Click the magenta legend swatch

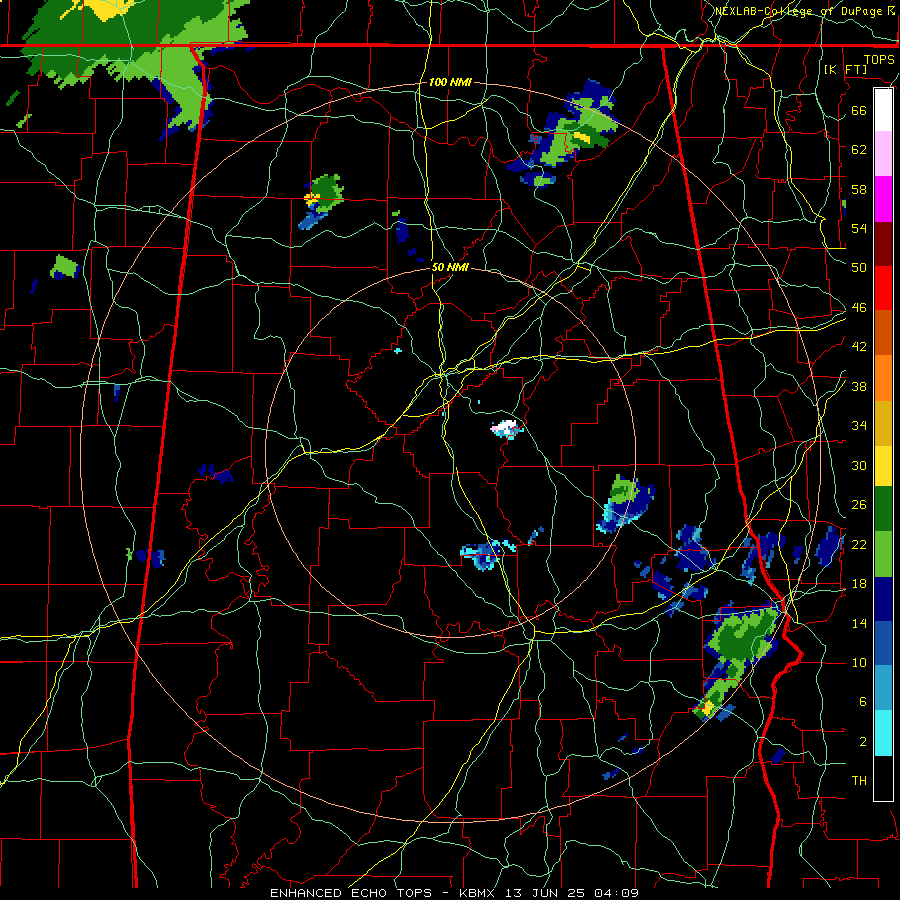click(883, 199)
